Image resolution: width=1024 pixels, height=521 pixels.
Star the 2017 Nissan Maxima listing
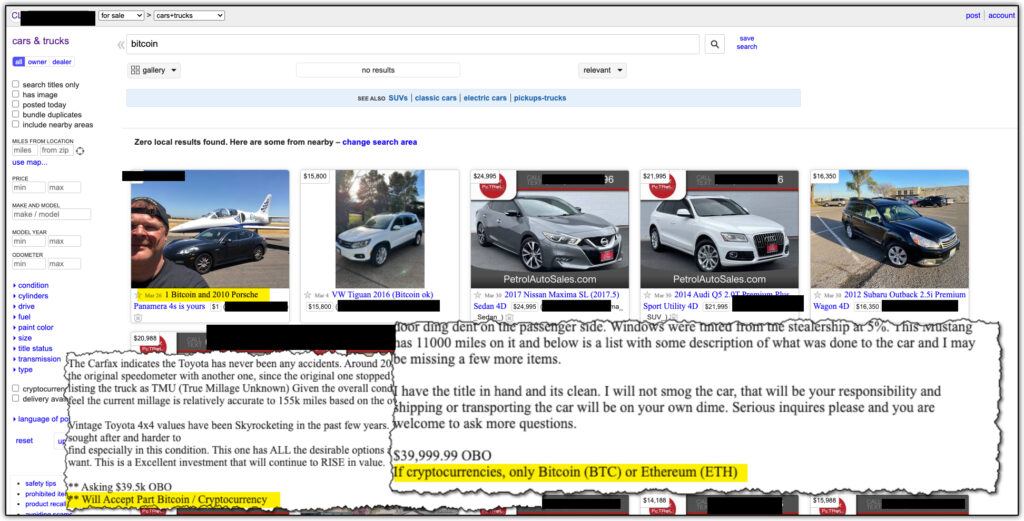[x=477, y=295]
